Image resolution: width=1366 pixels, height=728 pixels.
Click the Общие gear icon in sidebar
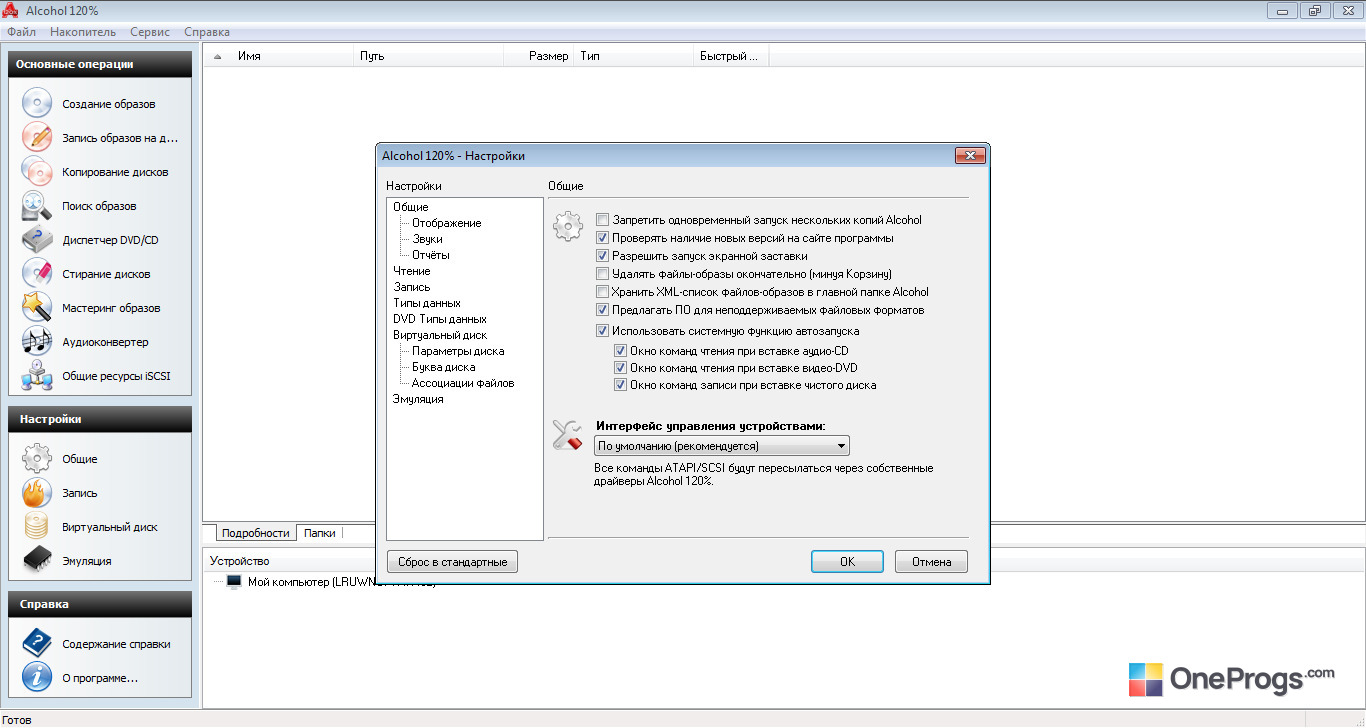coord(37,459)
